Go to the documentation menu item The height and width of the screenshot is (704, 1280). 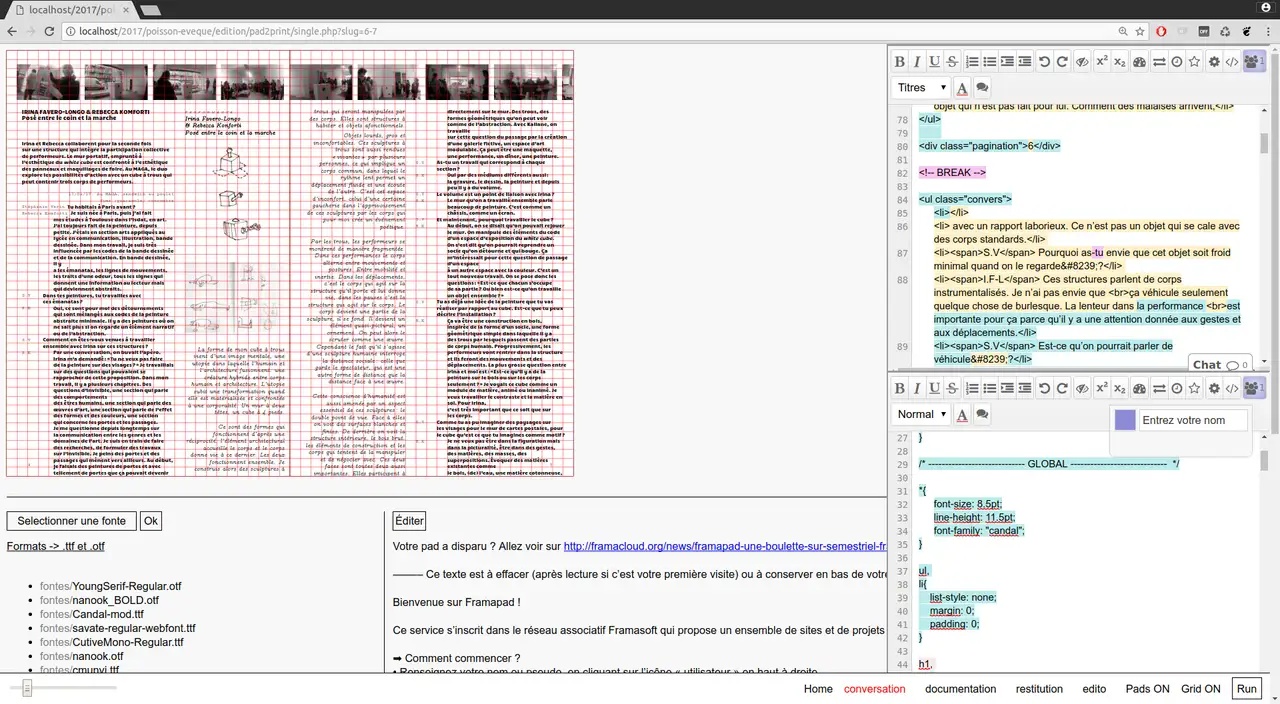click(960, 689)
